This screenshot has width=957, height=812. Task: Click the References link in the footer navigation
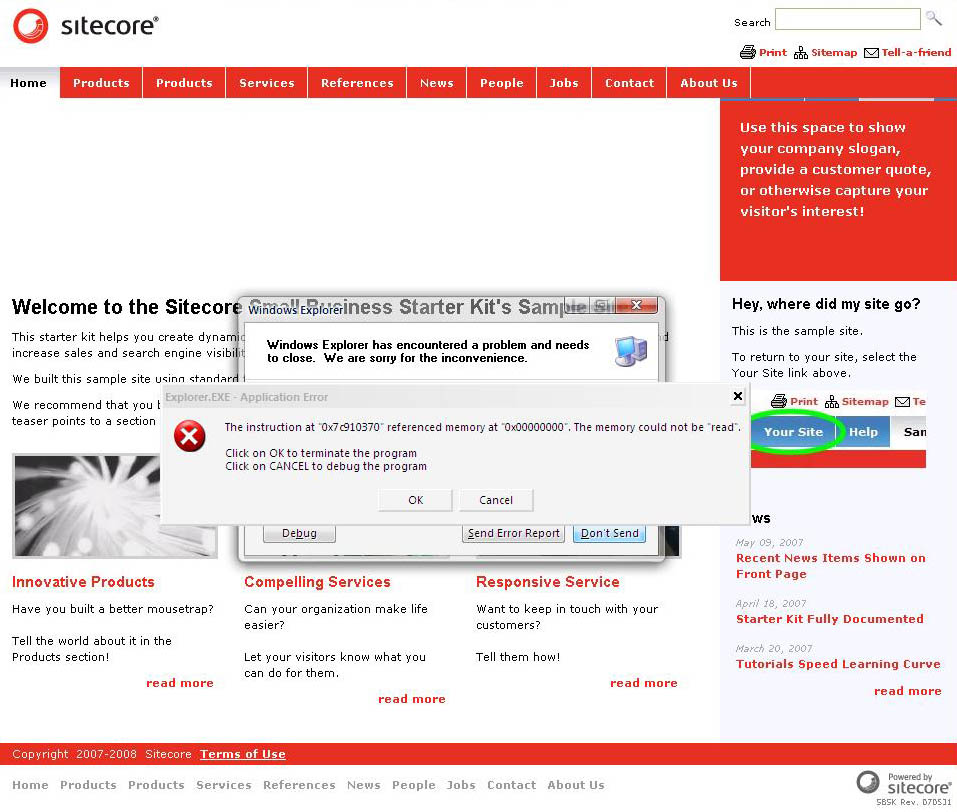click(299, 785)
